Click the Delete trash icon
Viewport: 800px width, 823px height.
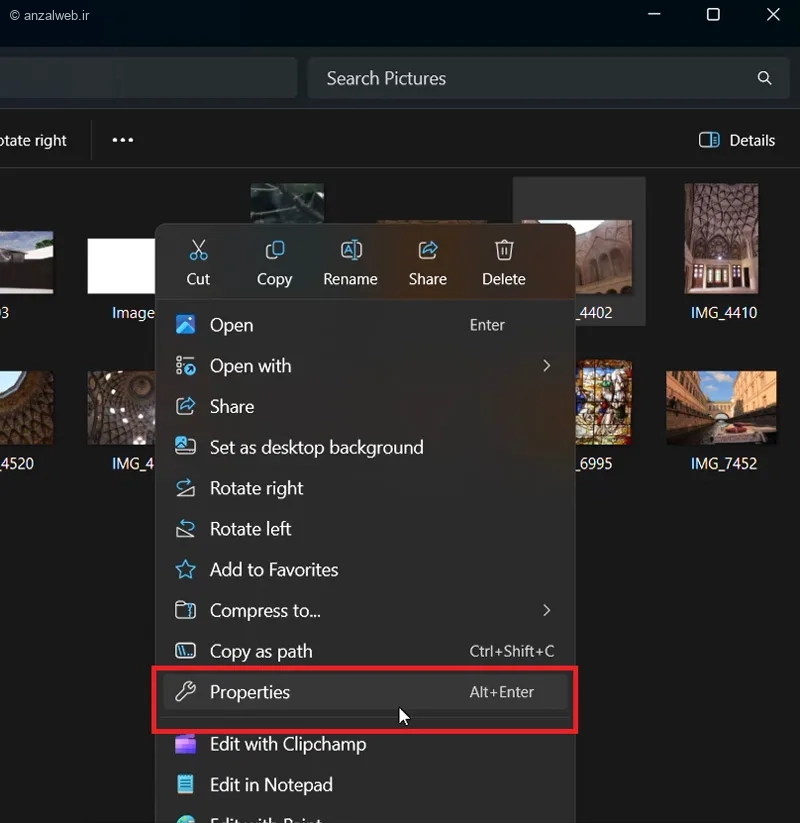click(x=504, y=250)
